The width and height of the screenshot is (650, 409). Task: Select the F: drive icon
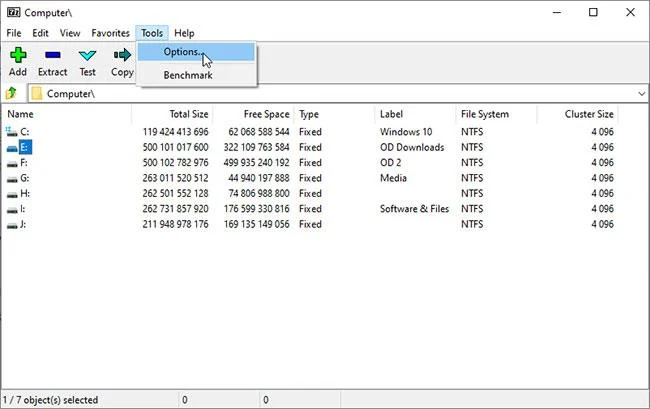[x=12, y=163]
